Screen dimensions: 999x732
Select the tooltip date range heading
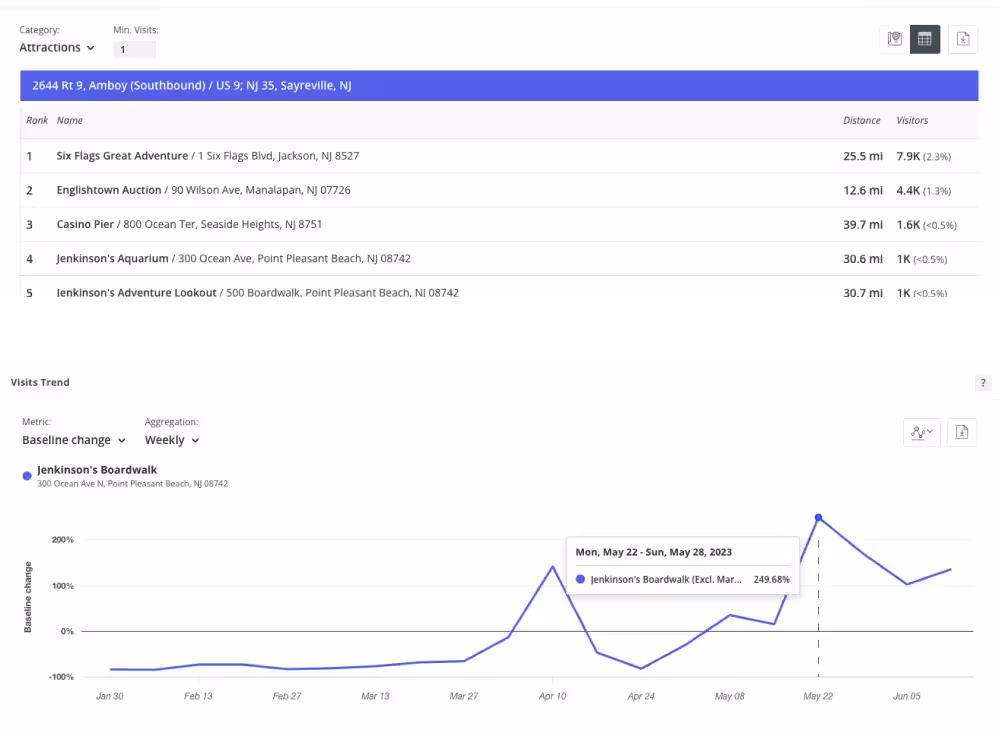[x=654, y=552]
